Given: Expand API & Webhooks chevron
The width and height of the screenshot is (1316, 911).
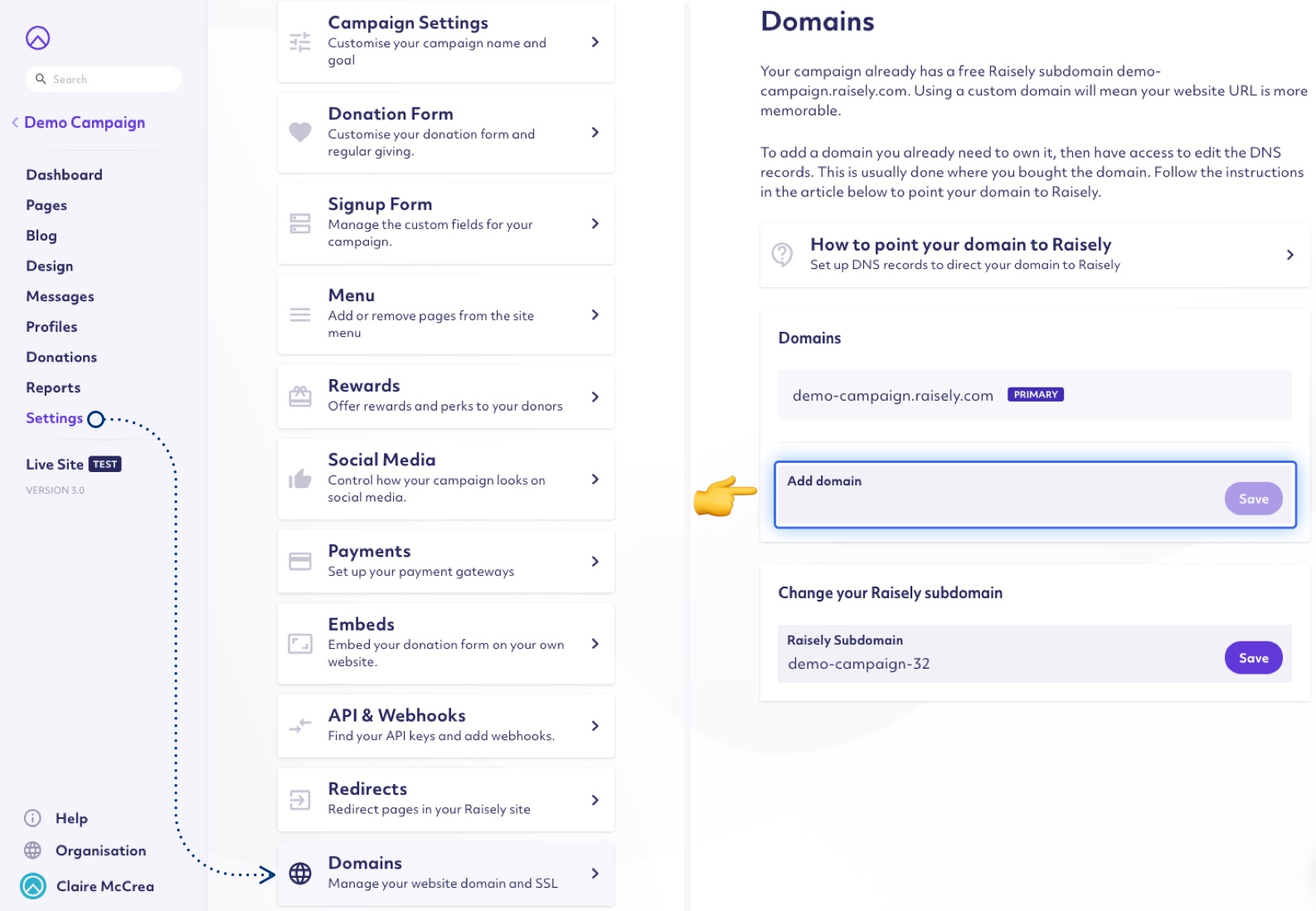Looking at the screenshot, I should [595, 726].
